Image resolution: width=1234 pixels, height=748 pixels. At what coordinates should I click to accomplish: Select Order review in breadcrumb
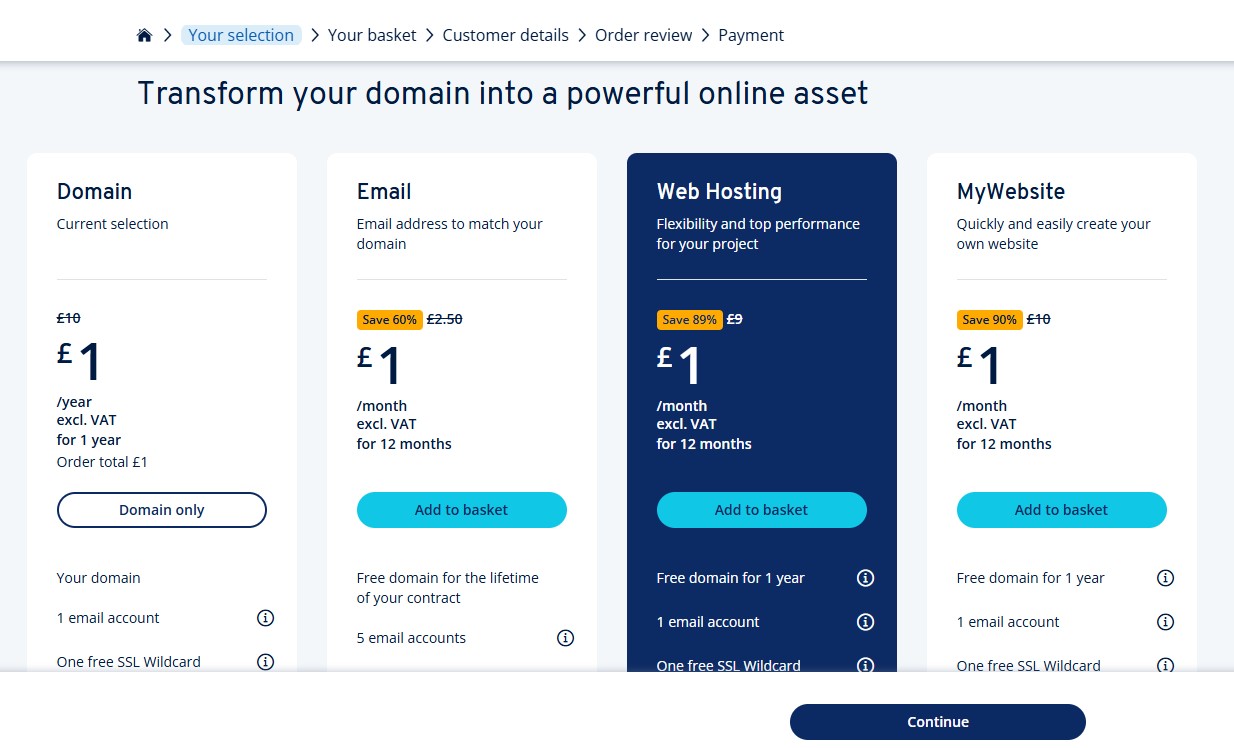[643, 35]
